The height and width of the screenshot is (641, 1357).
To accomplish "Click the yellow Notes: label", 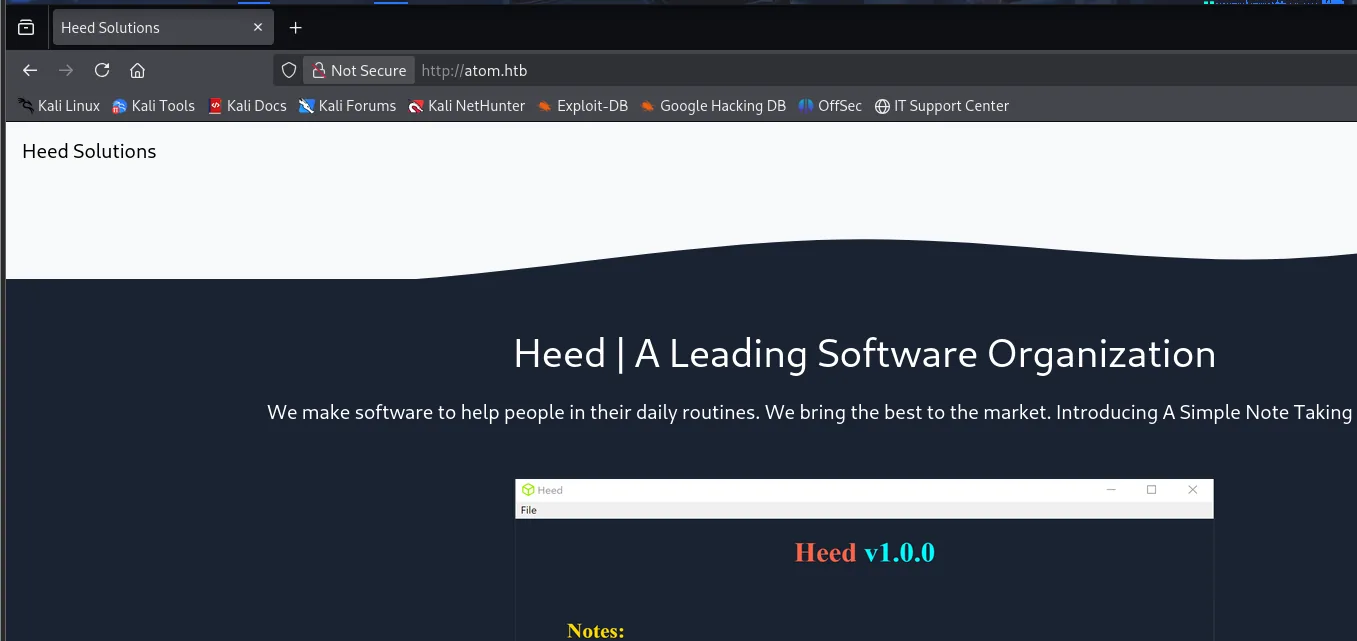I will coord(595,630).
